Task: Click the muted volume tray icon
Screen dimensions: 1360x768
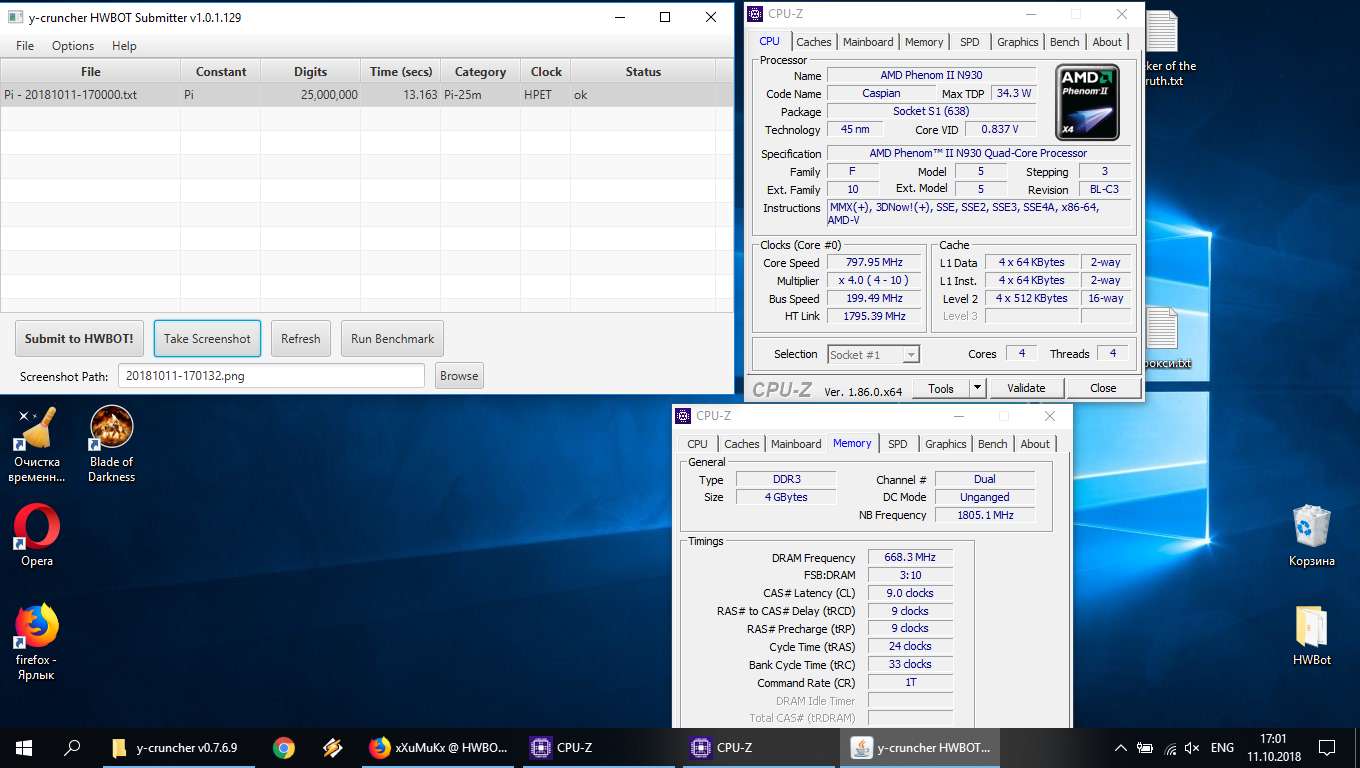Action: click(1193, 747)
